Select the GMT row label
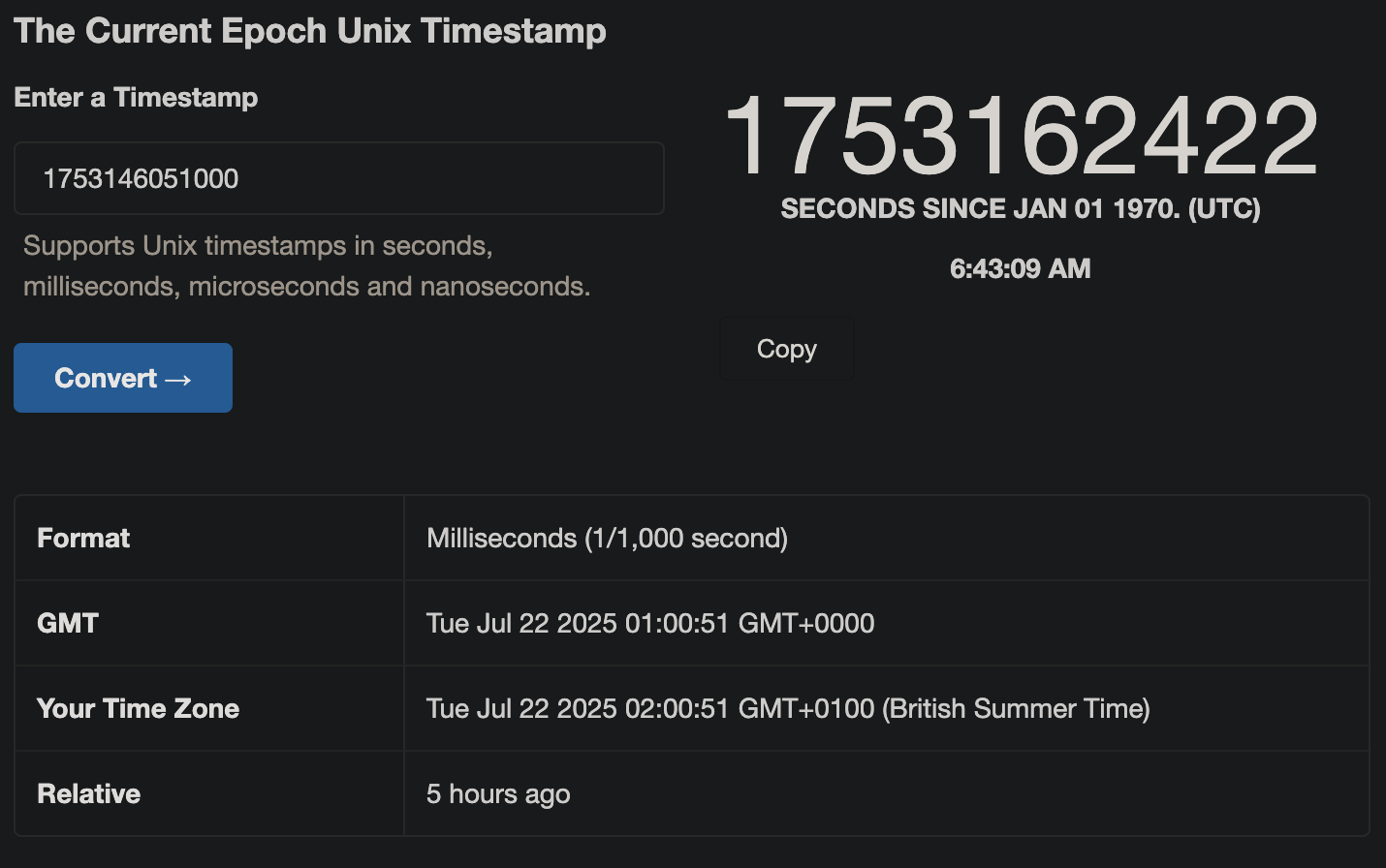Image resolution: width=1386 pixels, height=868 pixels. click(x=68, y=623)
